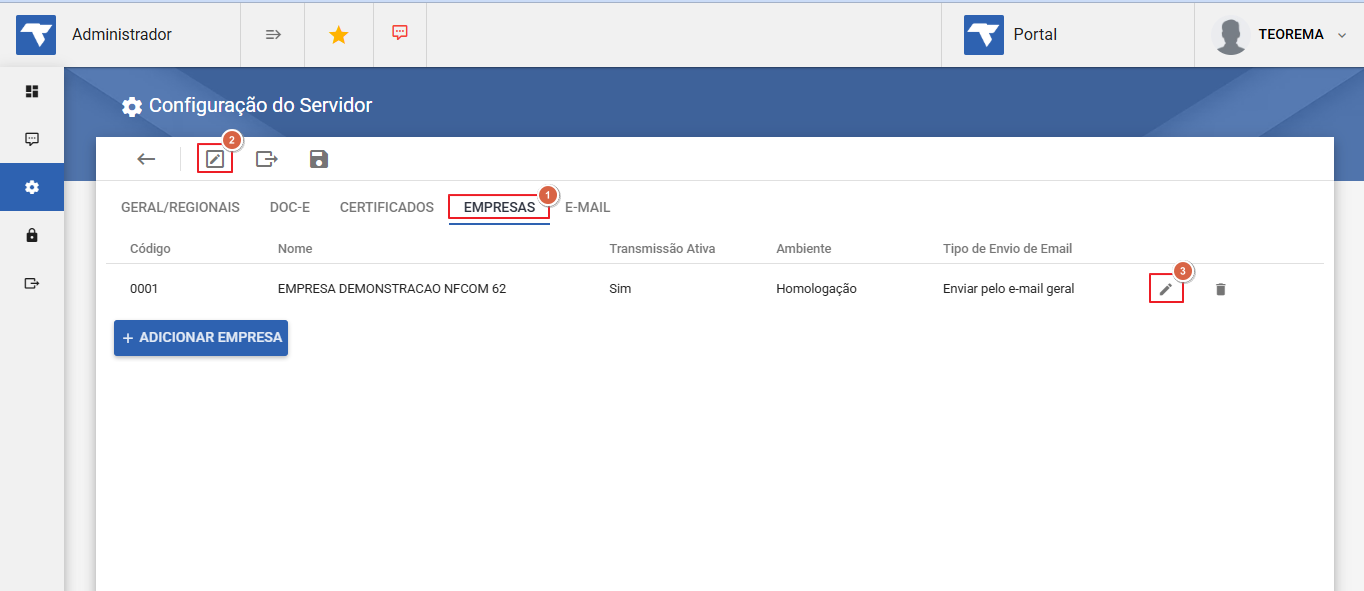Click the Administrador app logo

pyautogui.click(x=36, y=35)
